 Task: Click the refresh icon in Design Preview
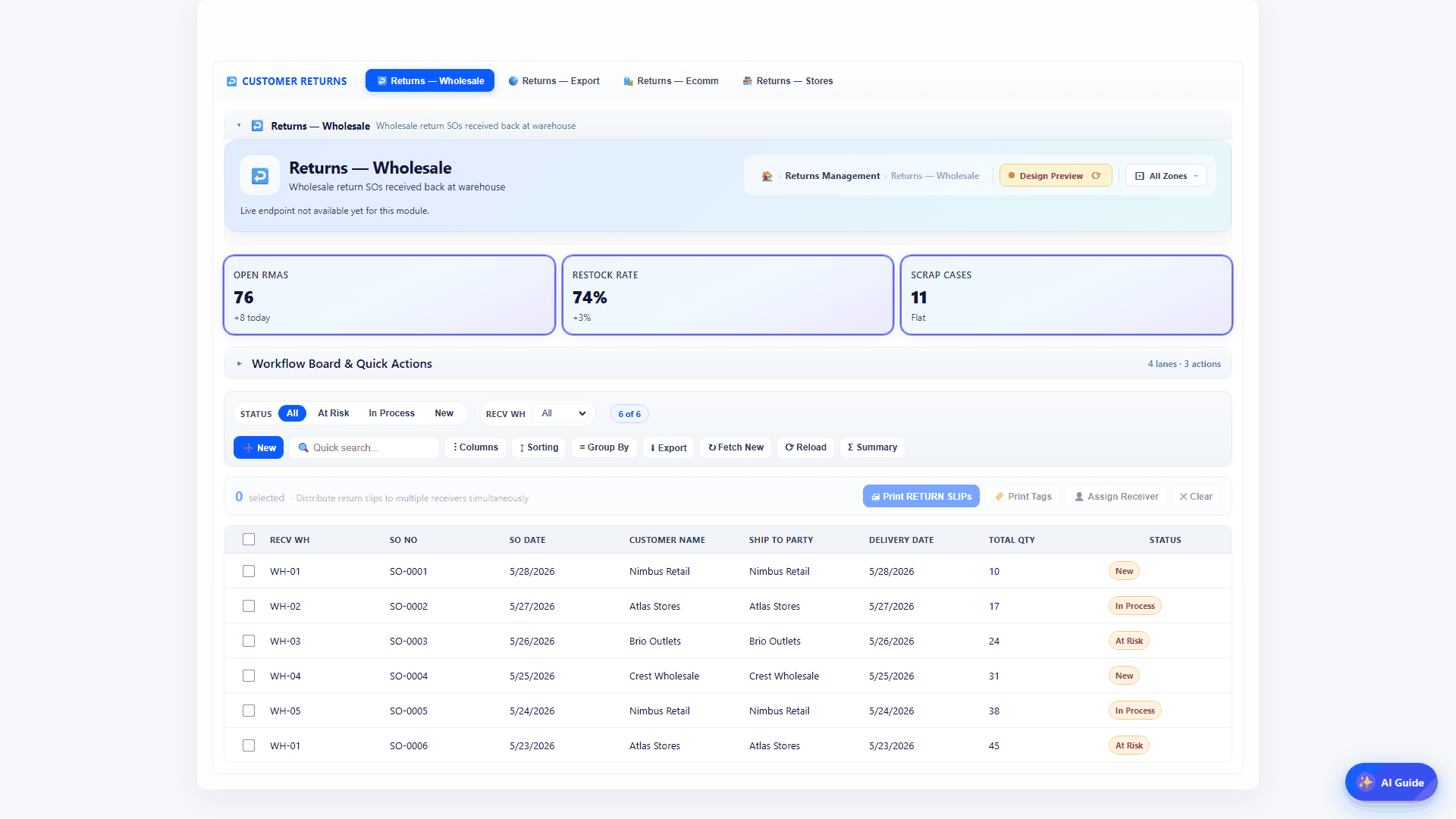coord(1096,176)
